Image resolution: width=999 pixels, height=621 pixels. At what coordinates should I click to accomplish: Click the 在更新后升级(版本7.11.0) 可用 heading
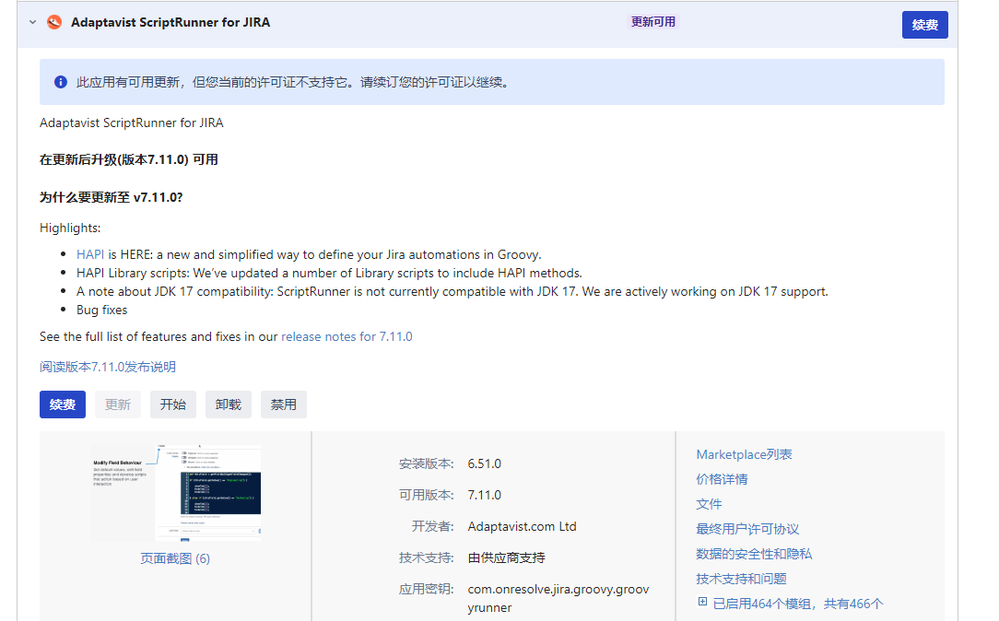(129, 160)
